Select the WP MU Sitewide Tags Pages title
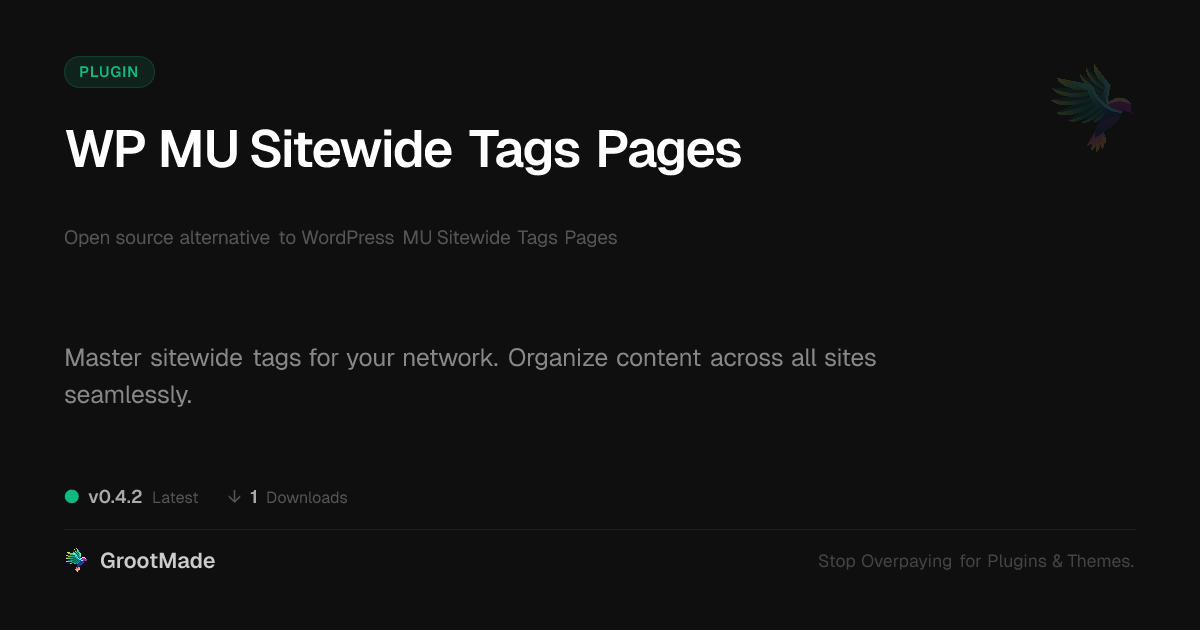The image size is (1200, 630). click(403, 150)
